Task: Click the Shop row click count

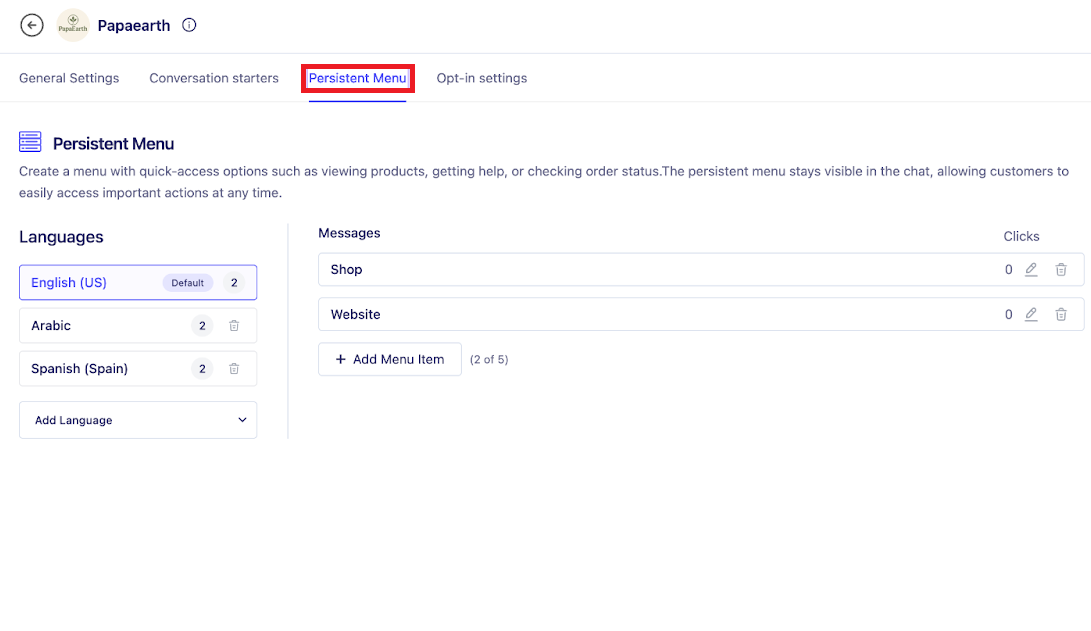Action: pyautogui.click(x=1008, y=269)
